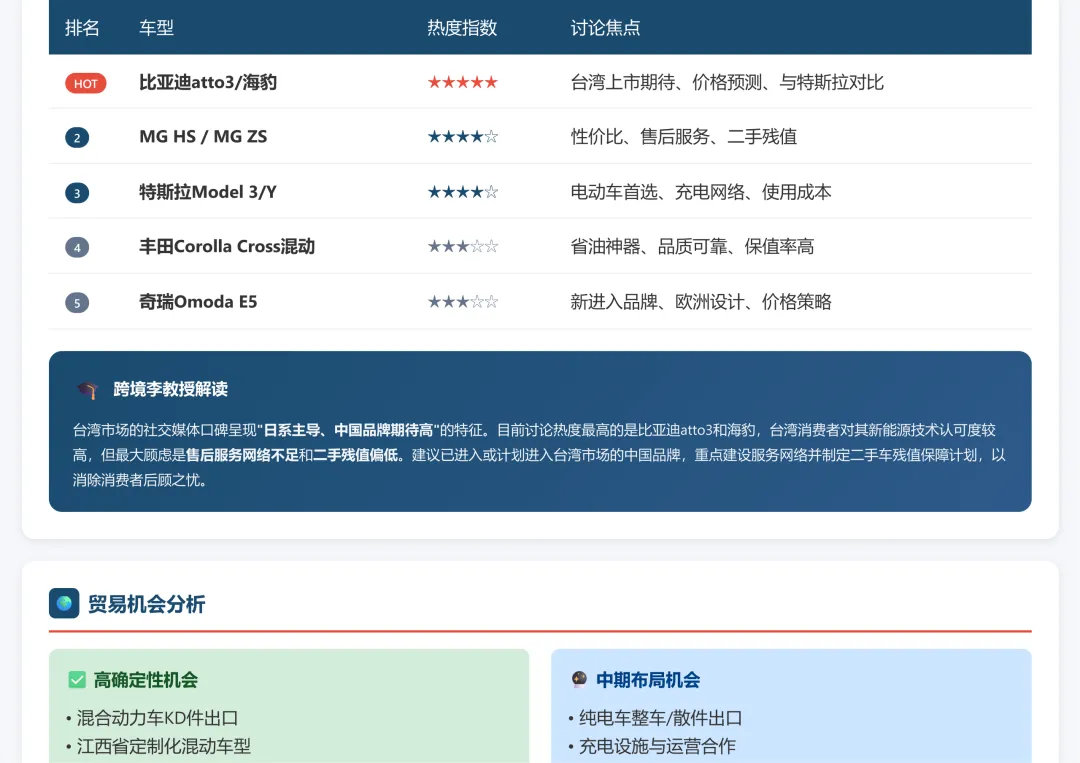Select the 比亚迪atto3/海豹 model name
This screenshot has width=1080, height=763.
tap(208, 83)
